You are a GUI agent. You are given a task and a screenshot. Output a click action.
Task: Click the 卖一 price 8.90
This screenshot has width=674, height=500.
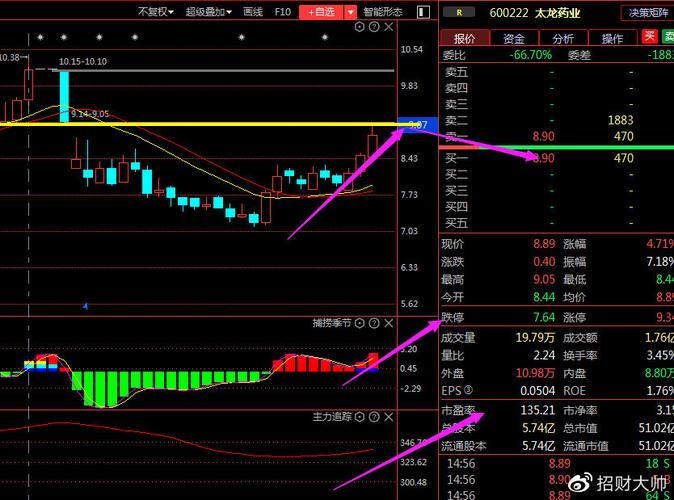coord(543,136)
